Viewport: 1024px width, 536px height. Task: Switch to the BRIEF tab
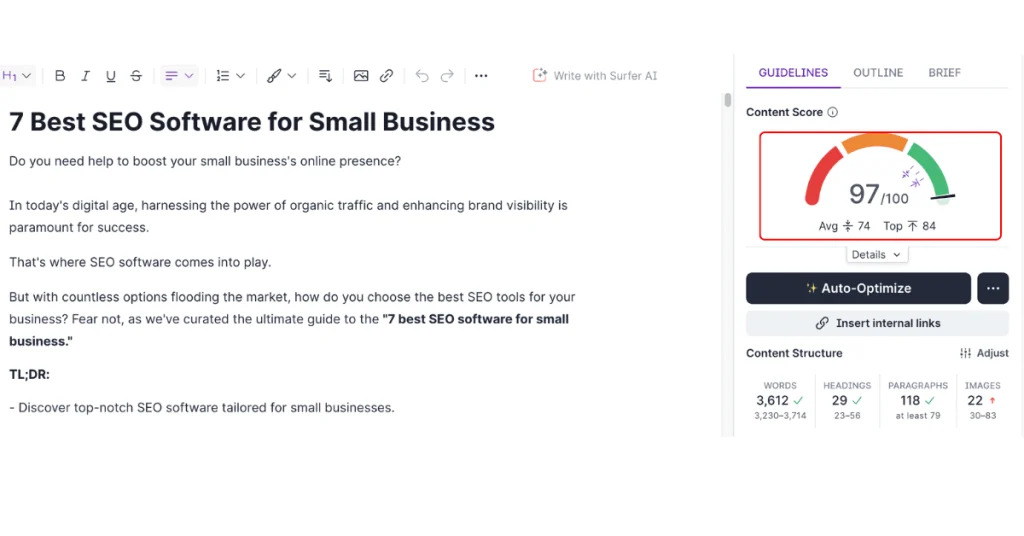click(x=944, y=72)
